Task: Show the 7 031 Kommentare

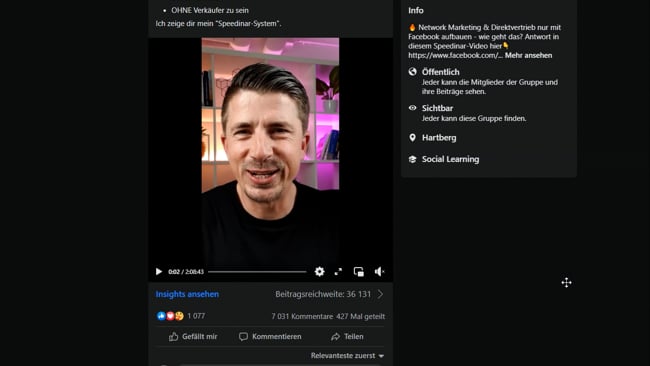Action: [x=302, y=316]
